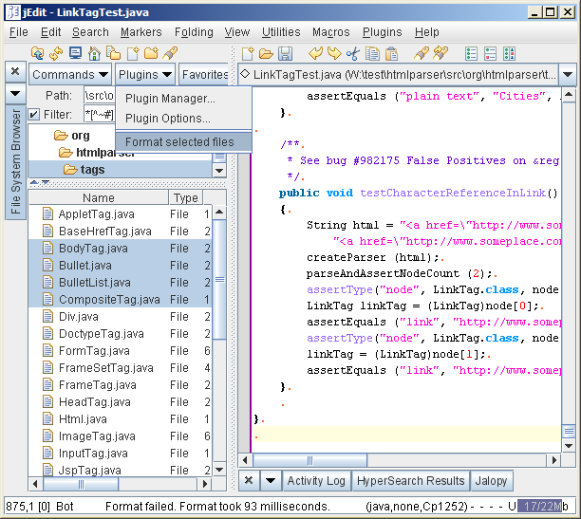Screen dimensions: 581x519
Task: Collapse the split pane using the up triangle
Action: [x=34, y=182]
